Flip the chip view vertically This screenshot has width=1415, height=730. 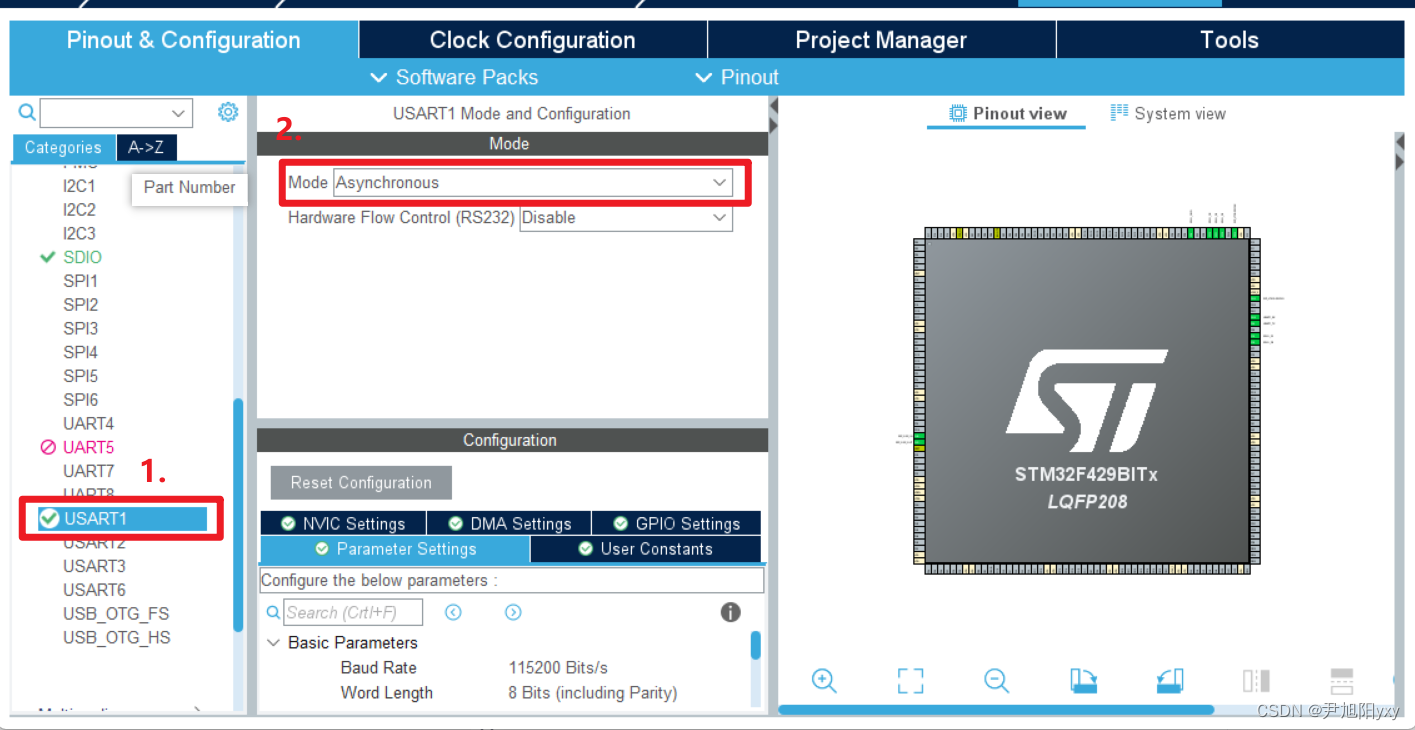coord(1342,681)
